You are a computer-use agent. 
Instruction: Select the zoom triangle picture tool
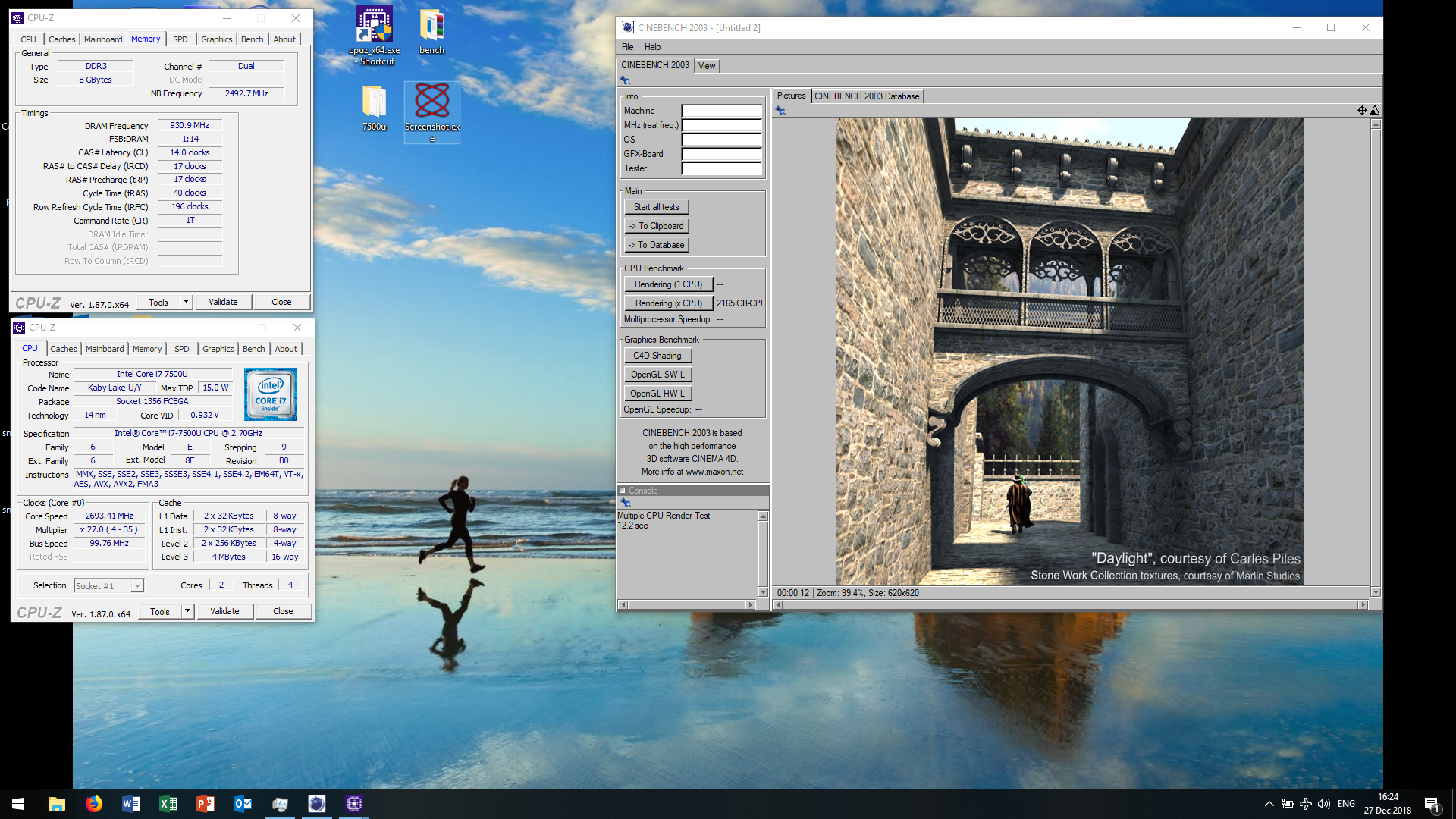click(x=1375, y=111)
